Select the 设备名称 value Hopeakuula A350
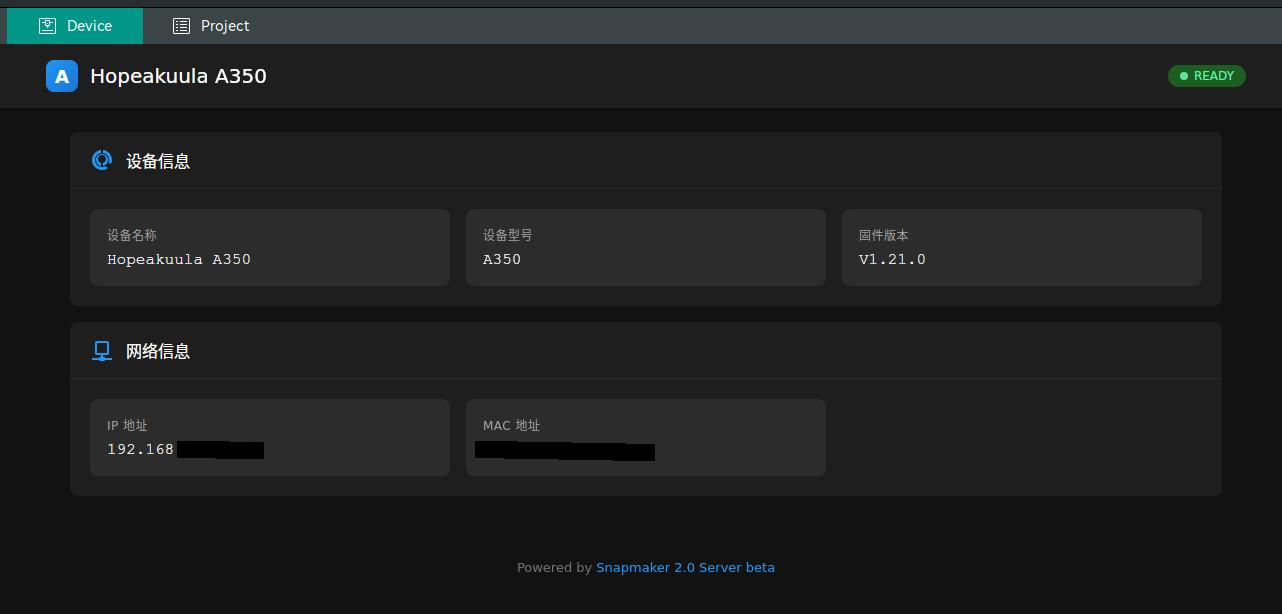The height and width of the screenshot is (614, 1282). (x=179, y=259)
